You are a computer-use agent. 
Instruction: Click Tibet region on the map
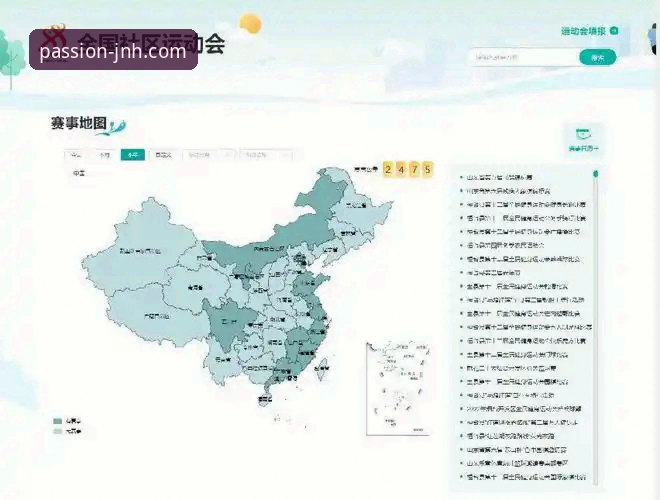(155, 316)
